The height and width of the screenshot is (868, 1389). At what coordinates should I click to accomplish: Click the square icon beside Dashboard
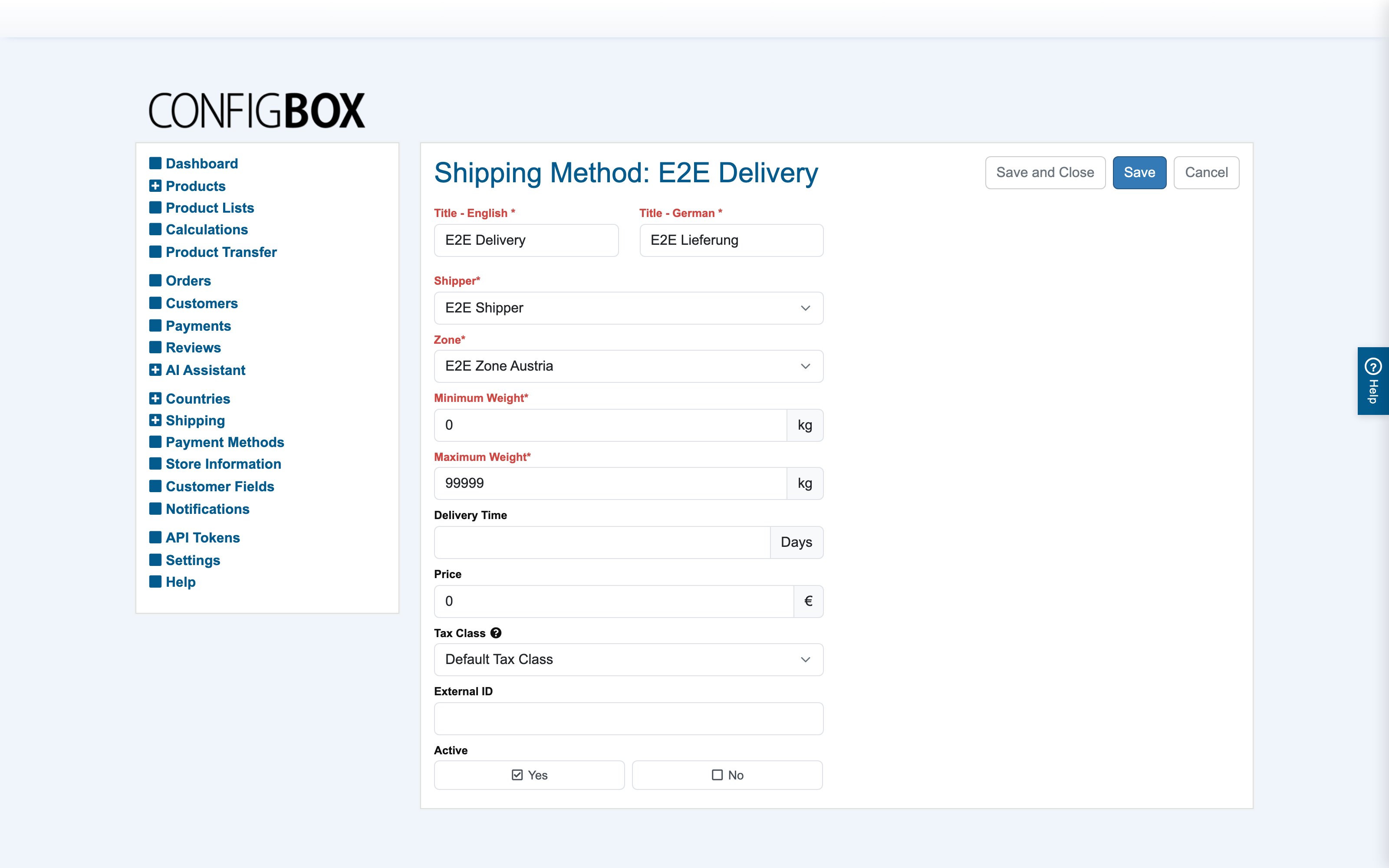pyautogui.click(x=155, y=164)
